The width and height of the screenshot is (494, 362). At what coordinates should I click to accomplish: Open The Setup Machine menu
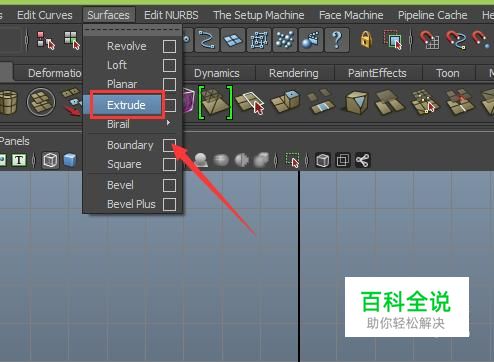click(258, 15)
